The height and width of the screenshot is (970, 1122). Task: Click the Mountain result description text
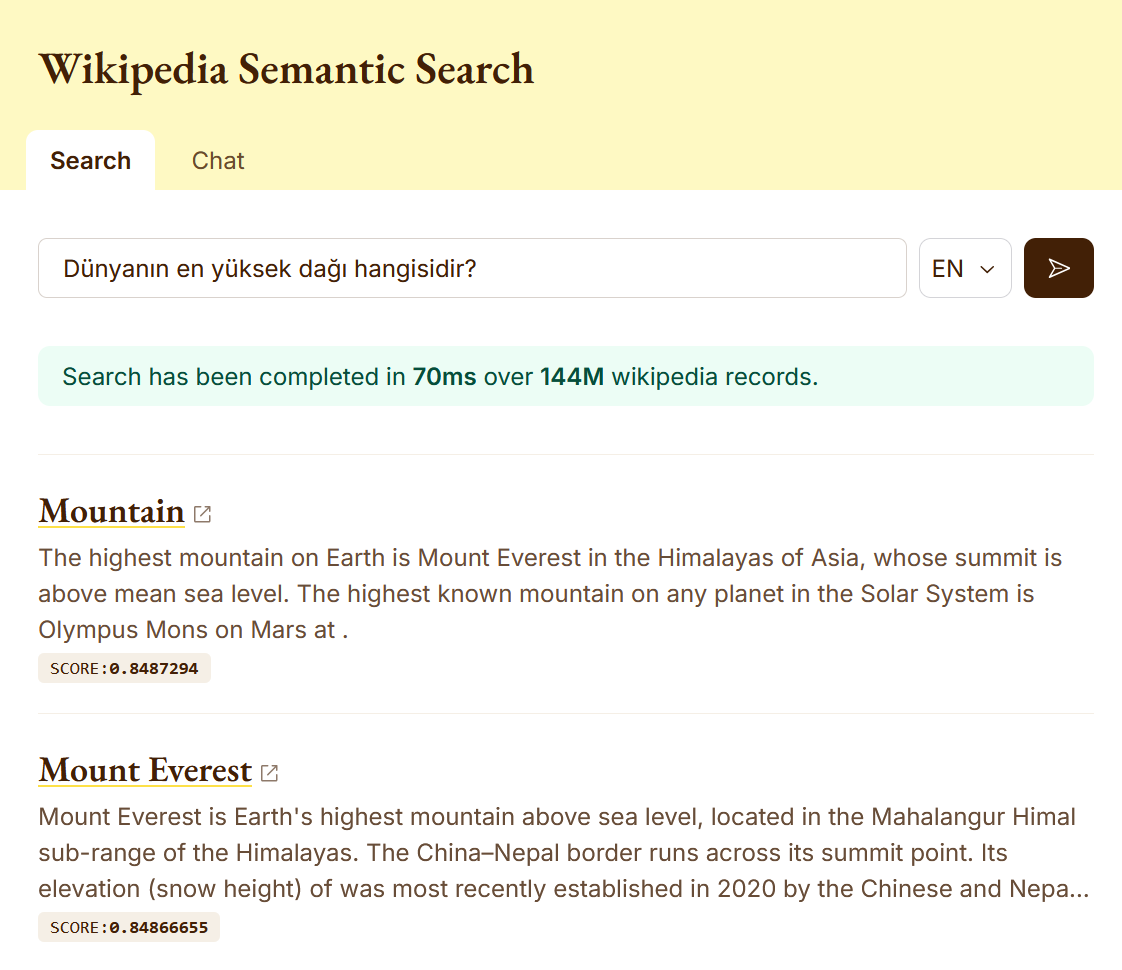coord(550,594)
